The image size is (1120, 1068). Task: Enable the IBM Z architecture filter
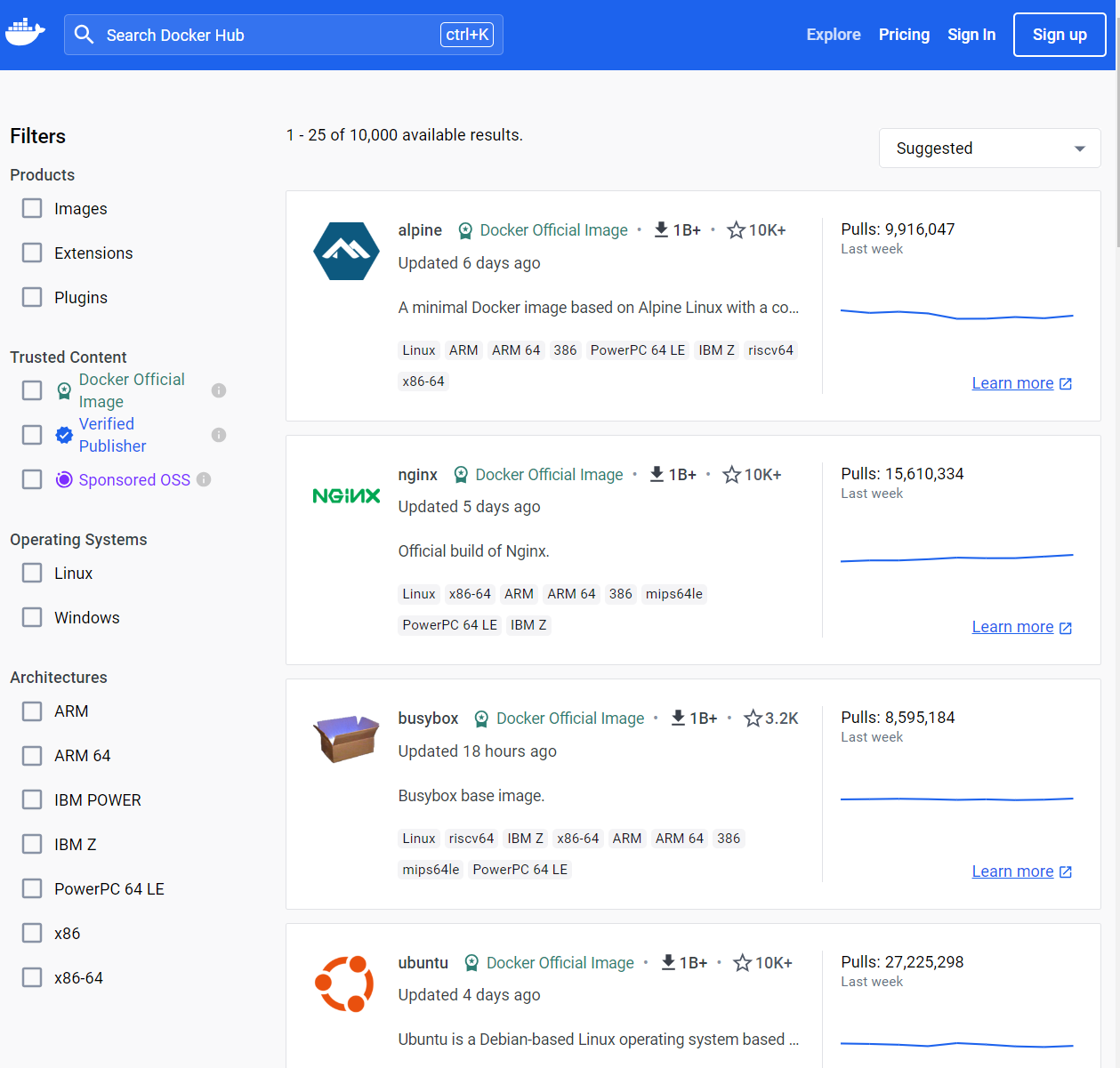(x=32, y=844)
